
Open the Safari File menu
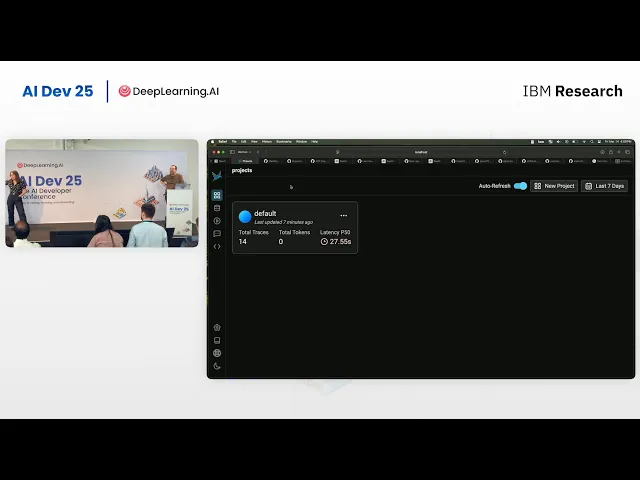click(233, 142)
